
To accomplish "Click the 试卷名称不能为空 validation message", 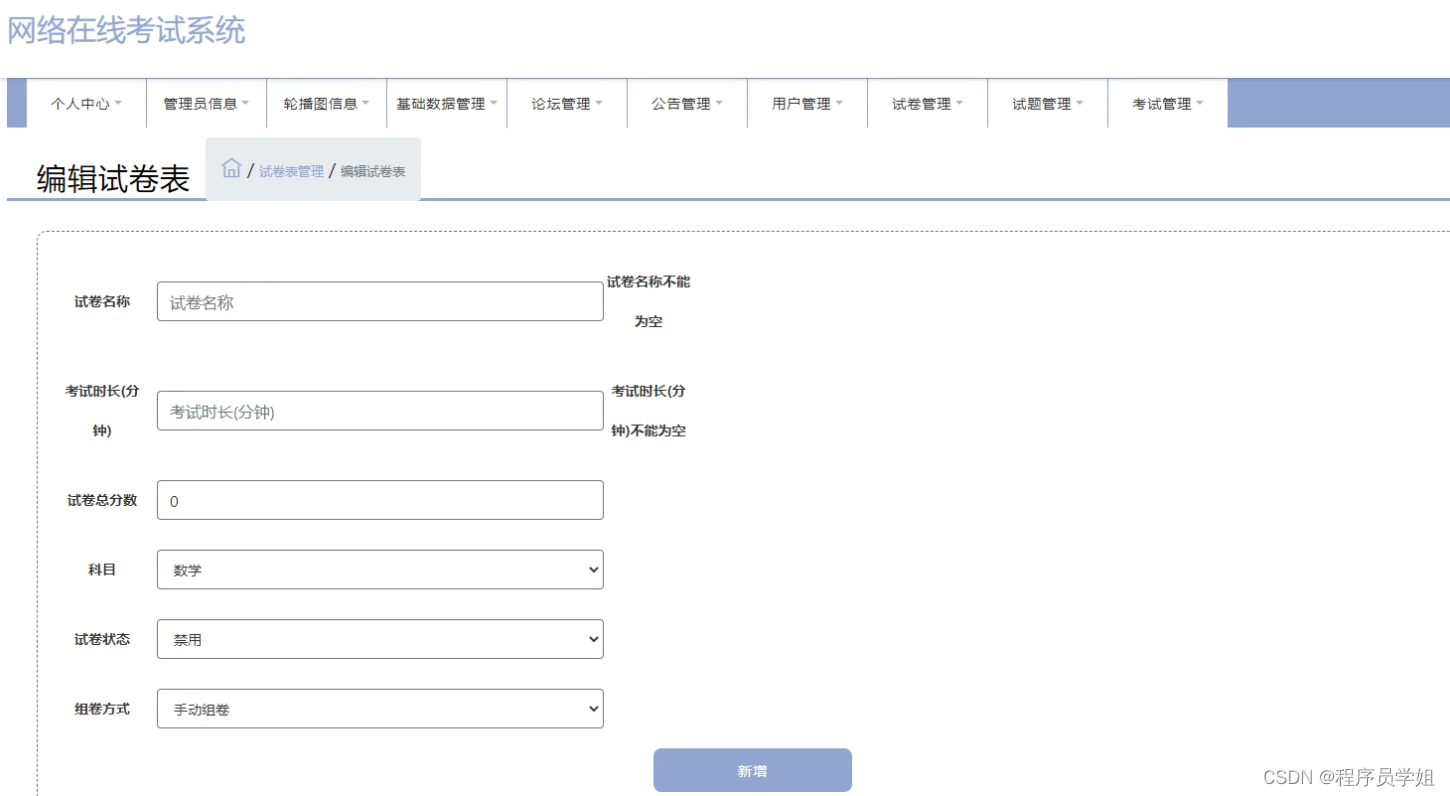I will 648,302.
